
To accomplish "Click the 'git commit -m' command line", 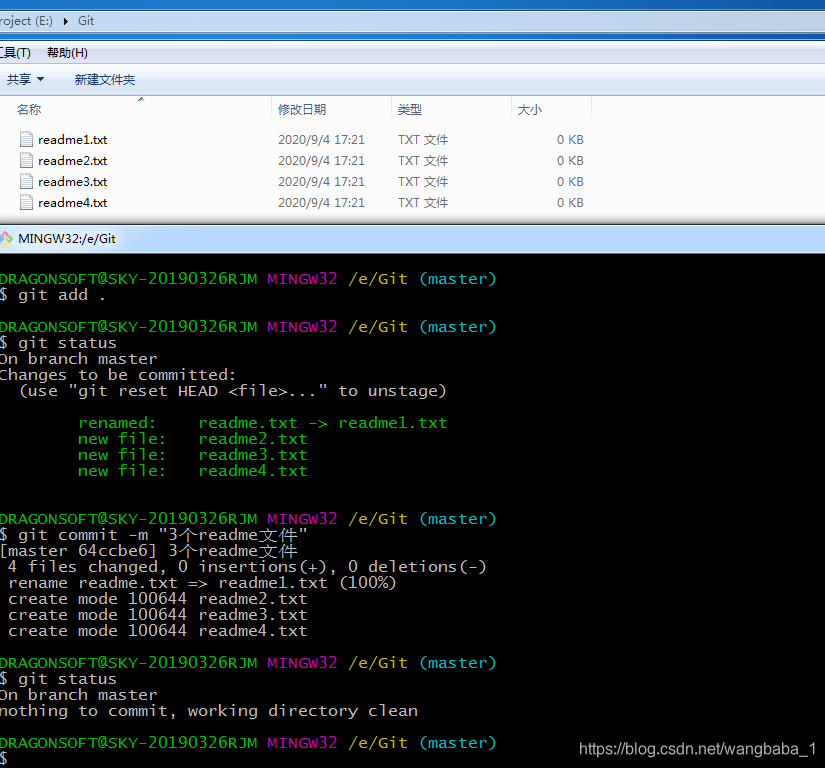I will click(154, 535).
